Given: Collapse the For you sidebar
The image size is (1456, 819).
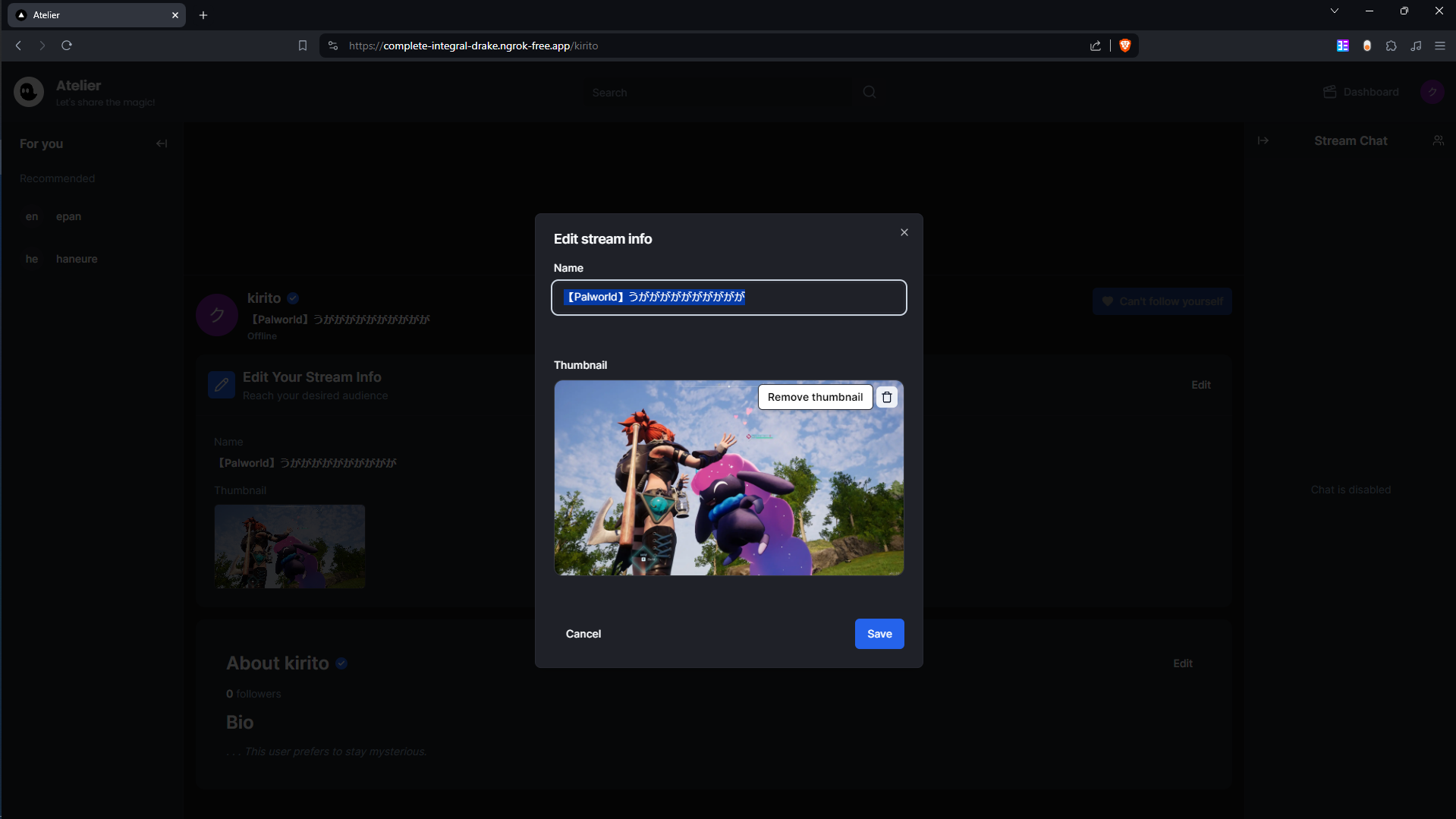Looking at the screenshot, I should coord(162,143).
